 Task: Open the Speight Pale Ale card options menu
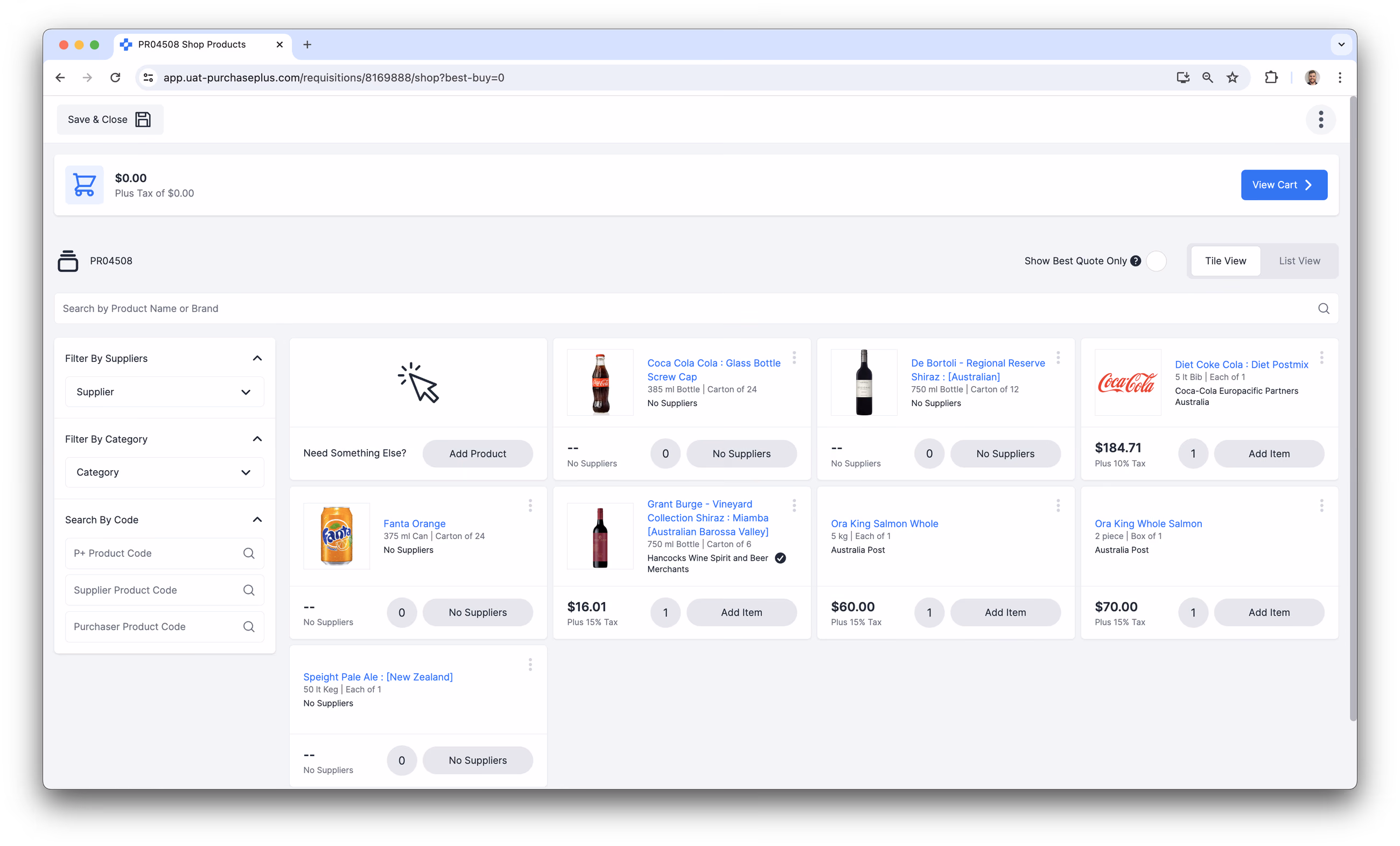530,665
